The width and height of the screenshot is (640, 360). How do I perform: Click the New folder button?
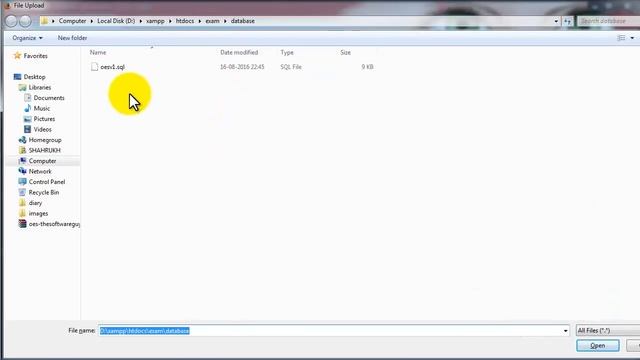tap(72, 38)
